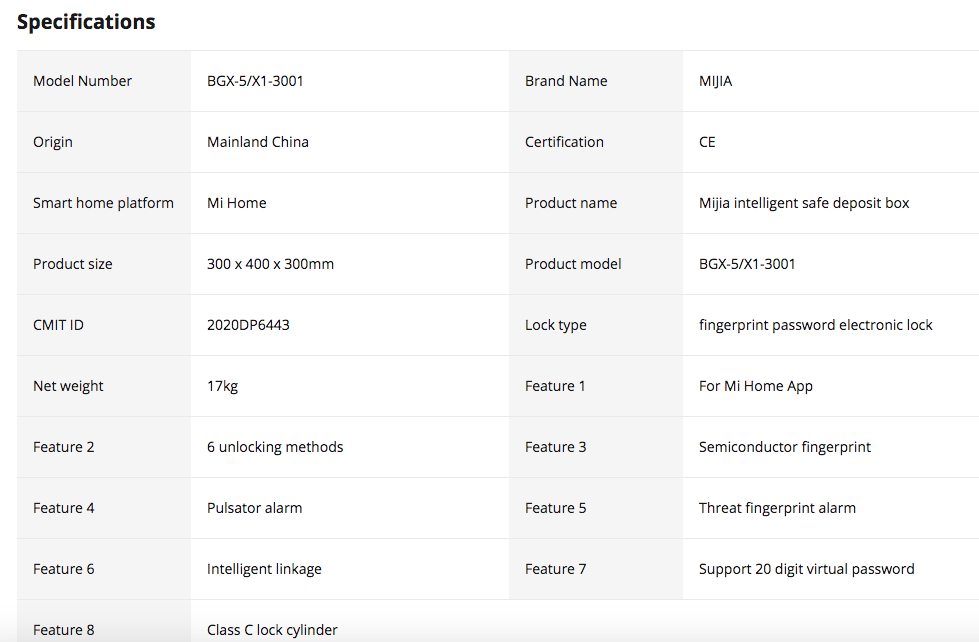Select the Mainland China value
Image resolution: width=979 pixels, height=642 pixels.
click(x=257, y=142)
